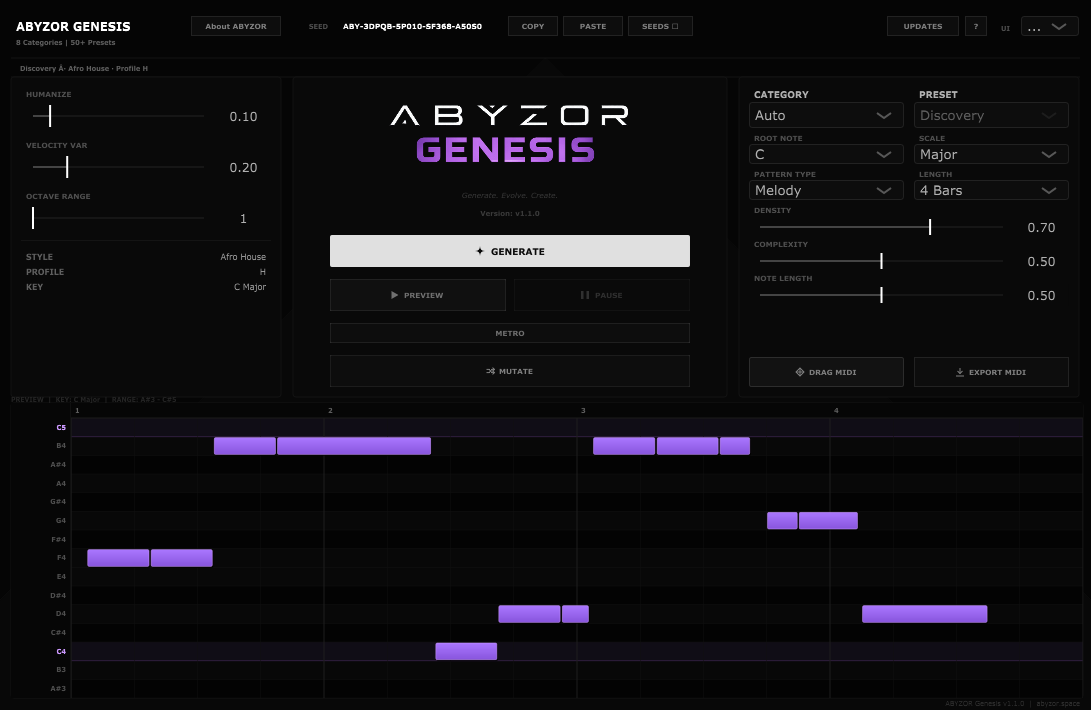This screenshot has width=1091, height=710.
Task: Open the Length dropdown showing 4 Bars
Action: [x=991, y=190]
